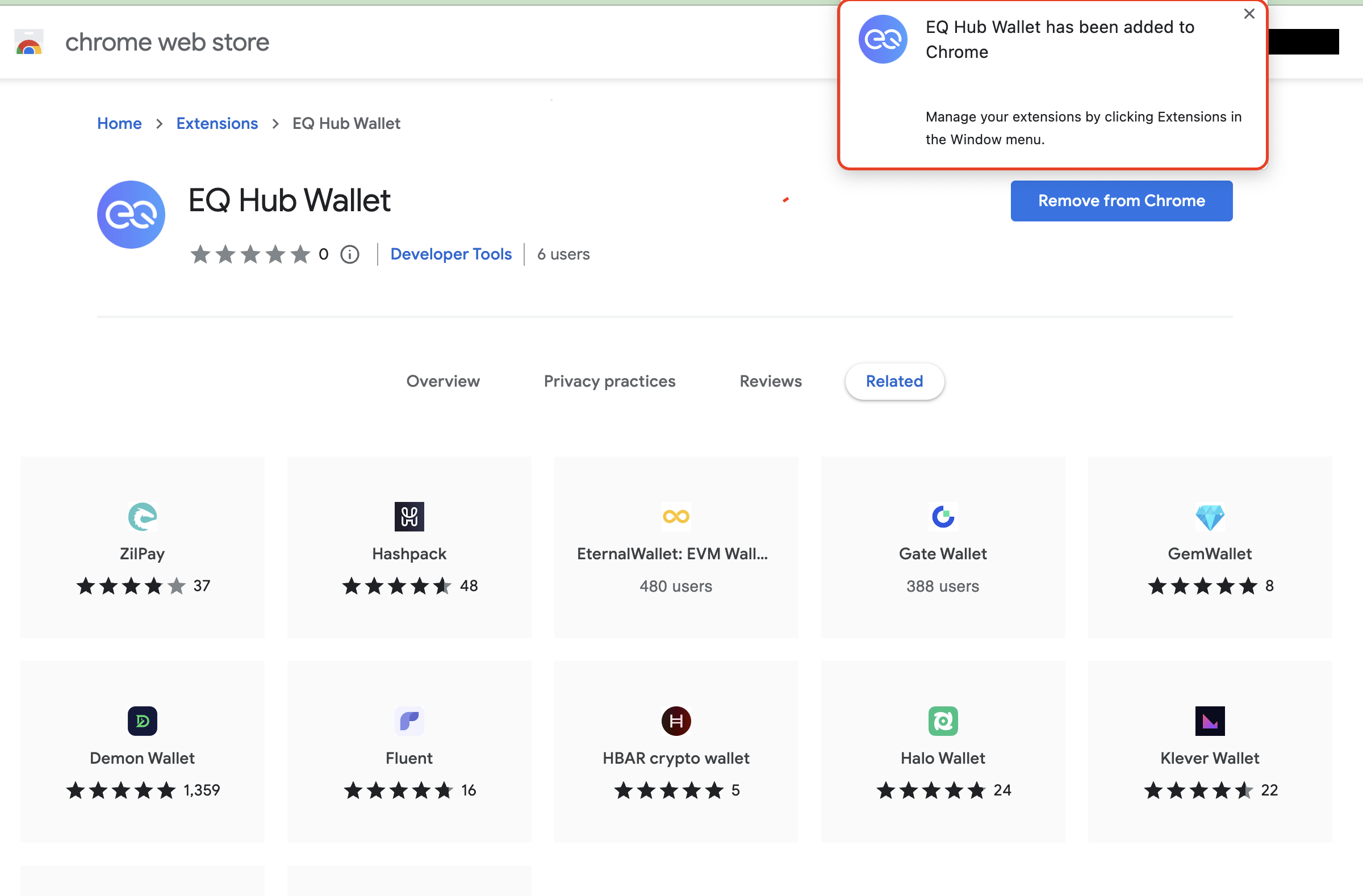This screenshot has height=896, width=1363.
Task: Open the HBAR crypto wallet icon
Action: 676,721
